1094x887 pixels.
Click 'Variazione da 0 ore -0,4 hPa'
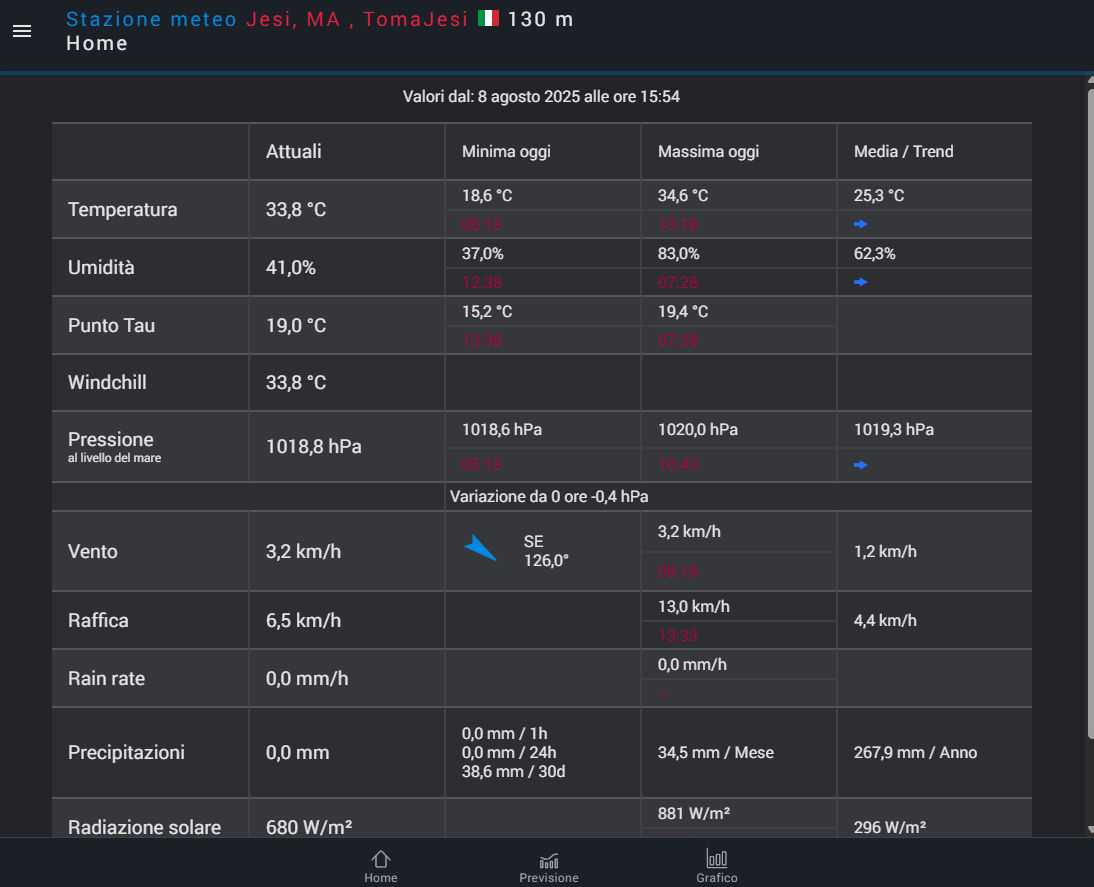click(x=549, y=496)
